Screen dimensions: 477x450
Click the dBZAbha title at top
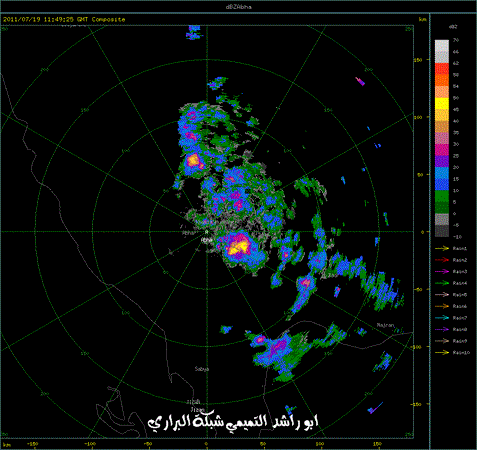pyautogui.click(x=238, y=7)
